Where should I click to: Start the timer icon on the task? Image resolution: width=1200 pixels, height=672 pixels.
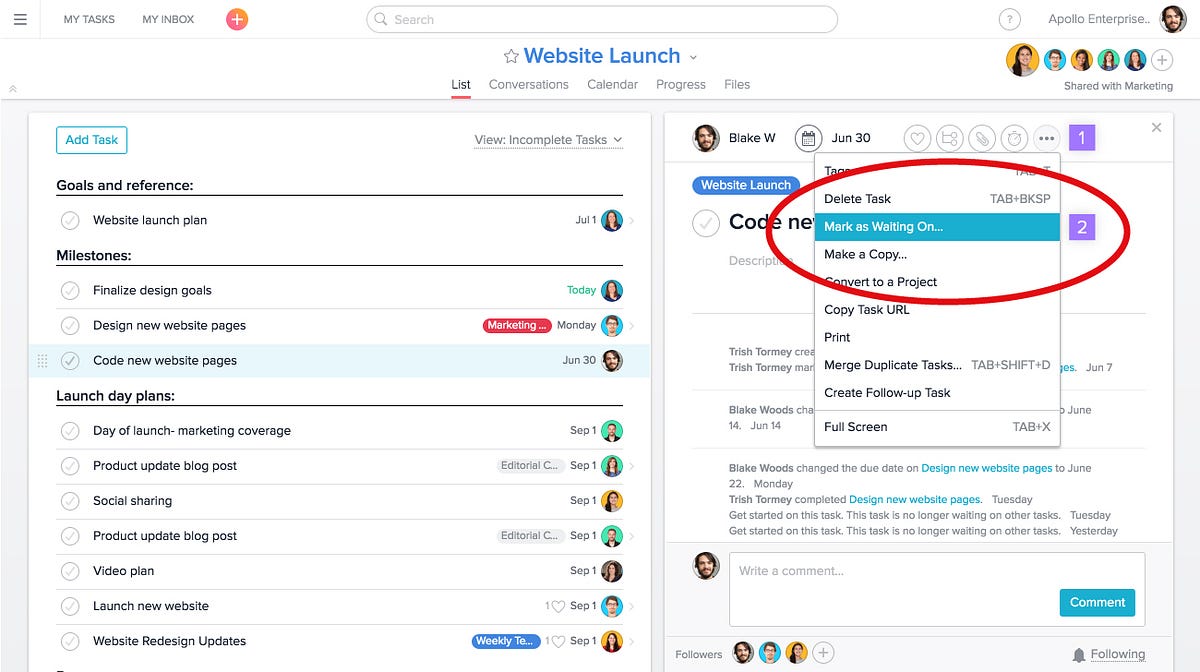(x=1014, y=138)
